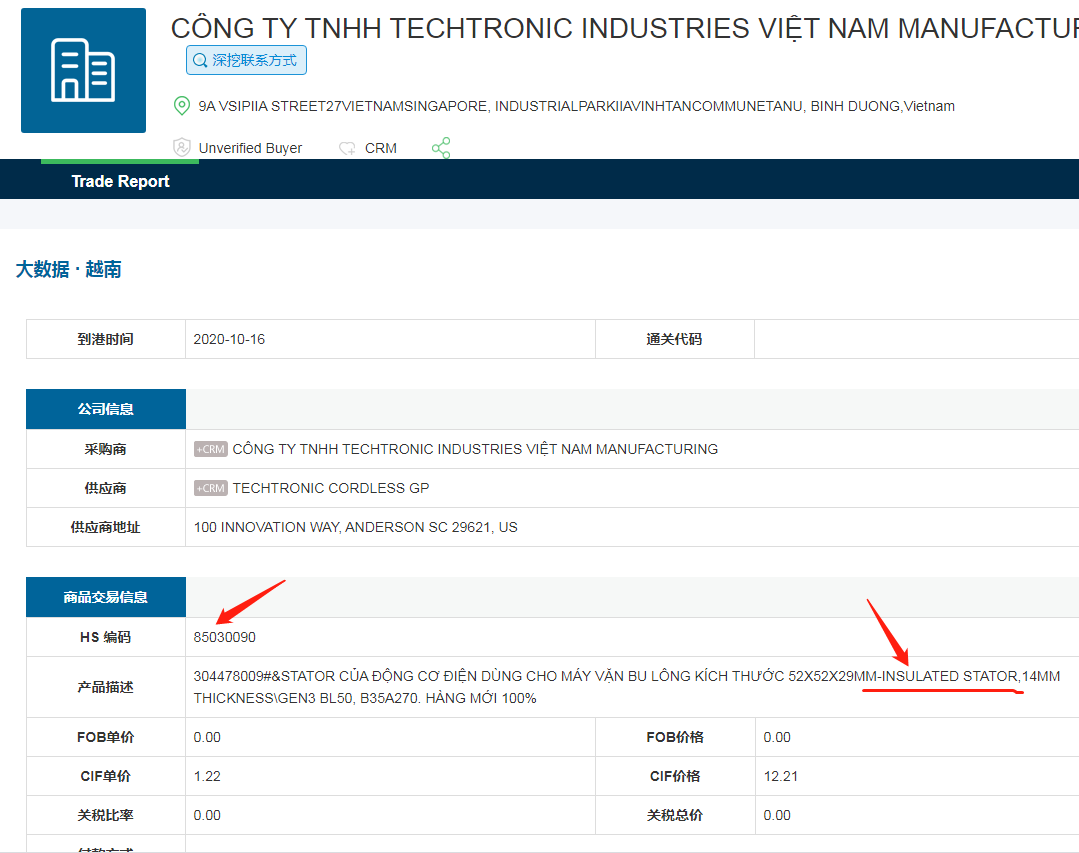Viewport: 1079px width, 853px height.
Task: Click the 供应商地址 label cell
Action: tap(105, 528)
